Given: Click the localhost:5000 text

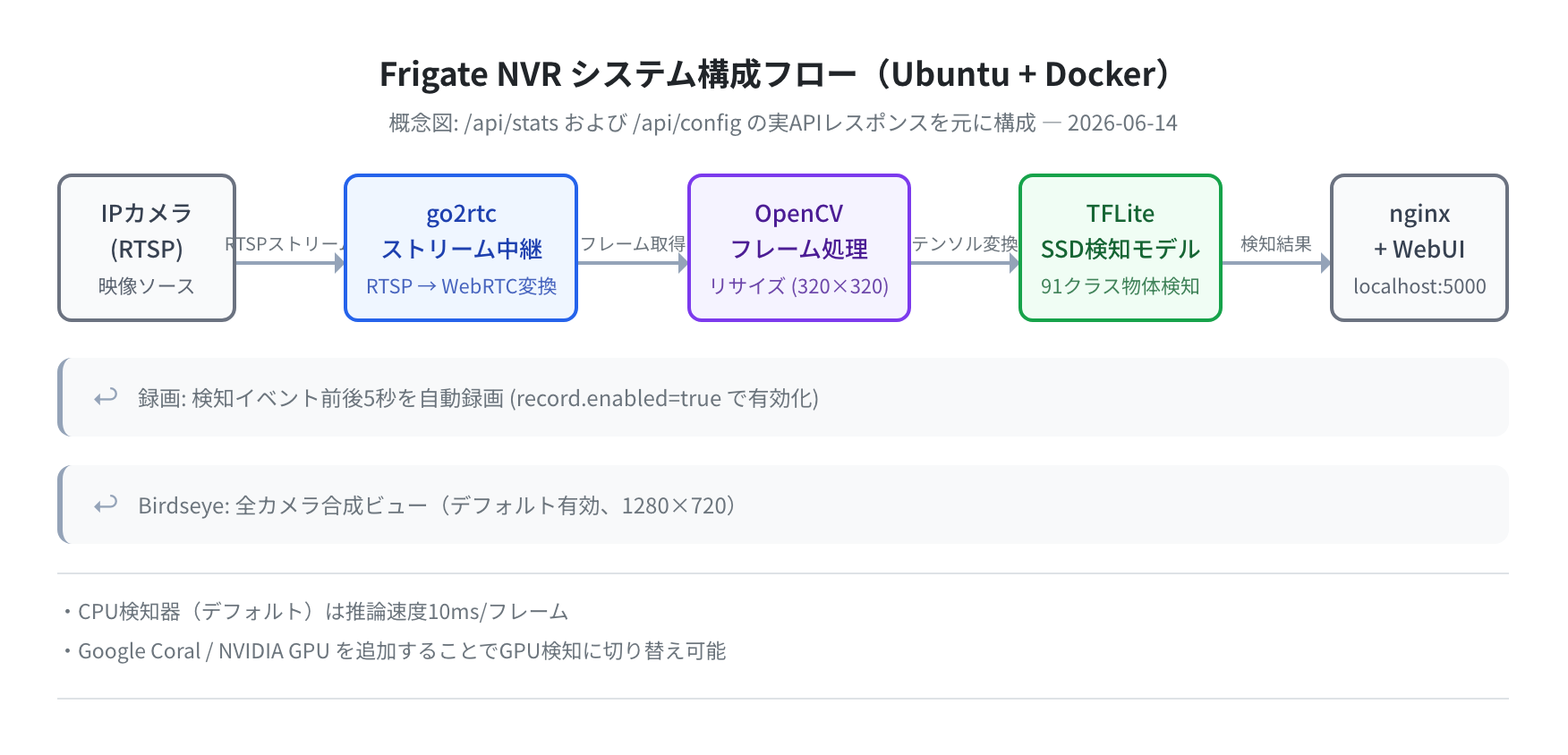Looking at the screenshot, I should point(1419,286).
